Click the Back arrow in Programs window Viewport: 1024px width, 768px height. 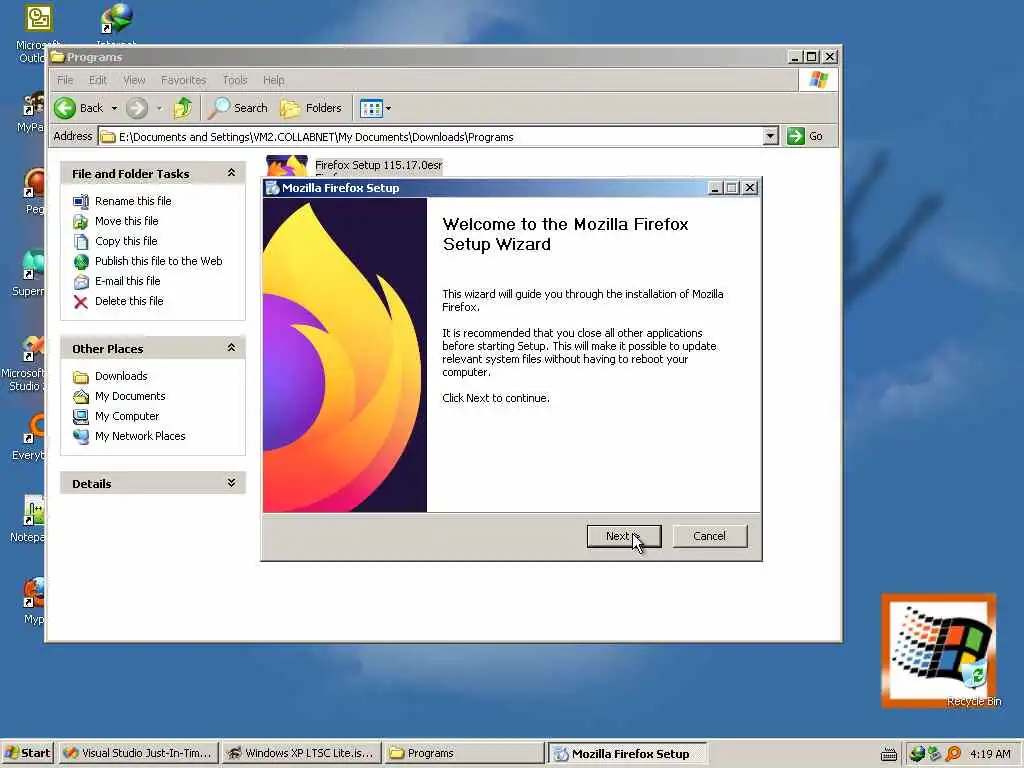(65, 108)
